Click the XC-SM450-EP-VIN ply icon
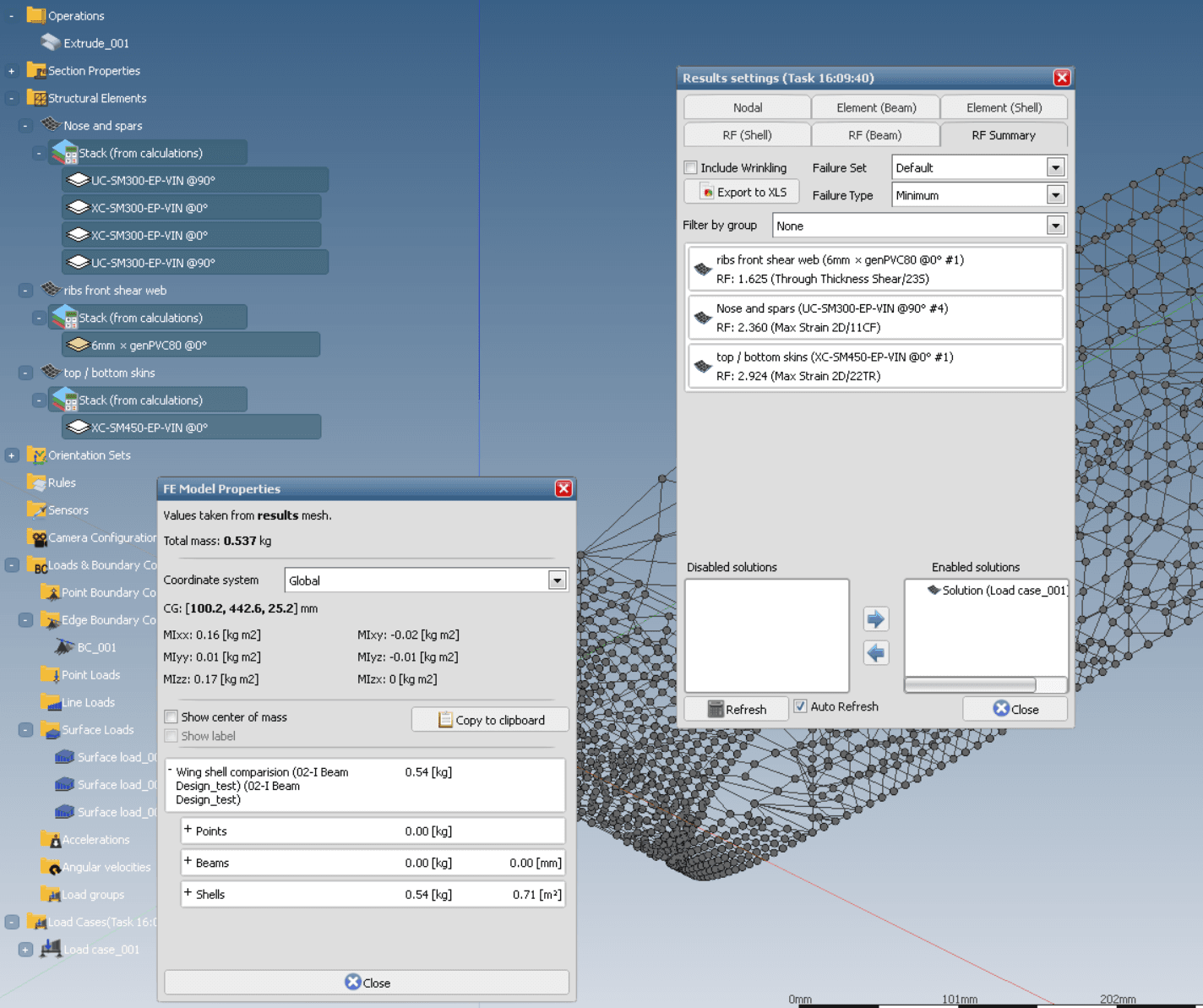 click(x=79, y=427)
